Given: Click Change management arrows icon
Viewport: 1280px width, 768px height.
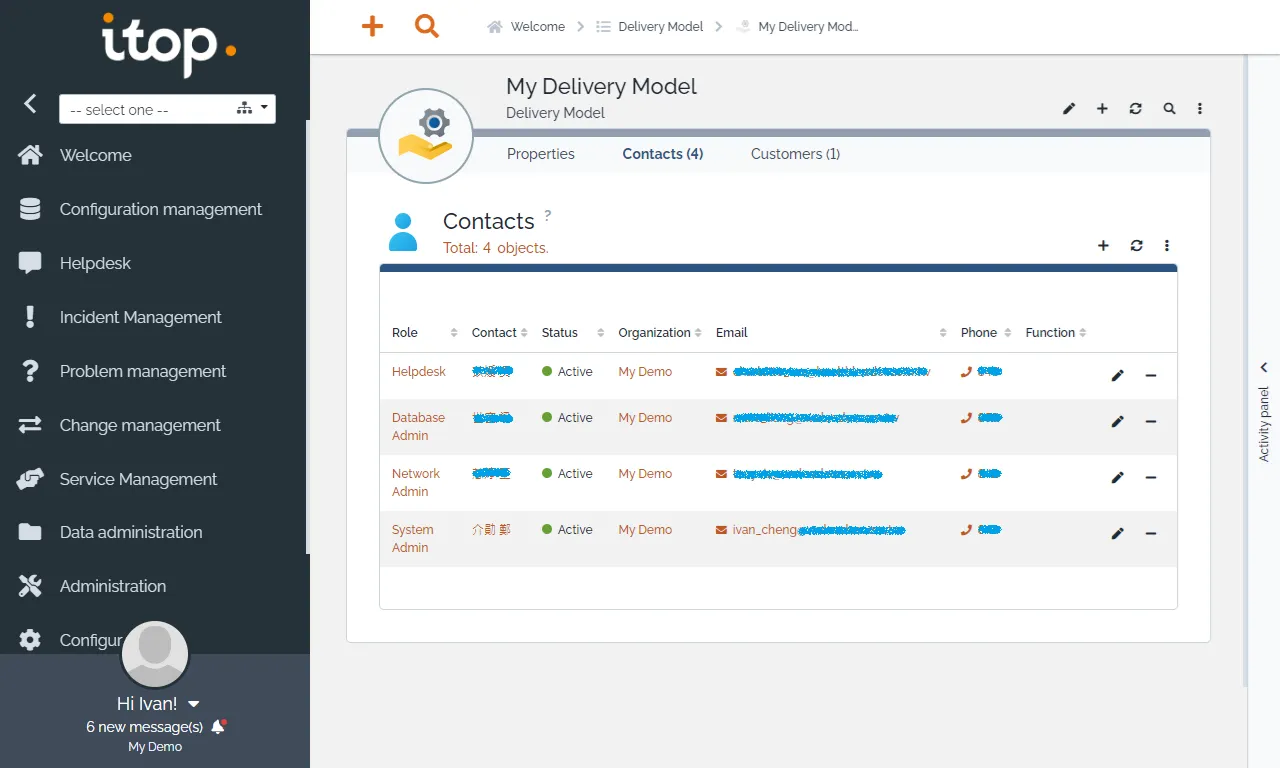Looking at the screenshot, I should click(30, 425).
